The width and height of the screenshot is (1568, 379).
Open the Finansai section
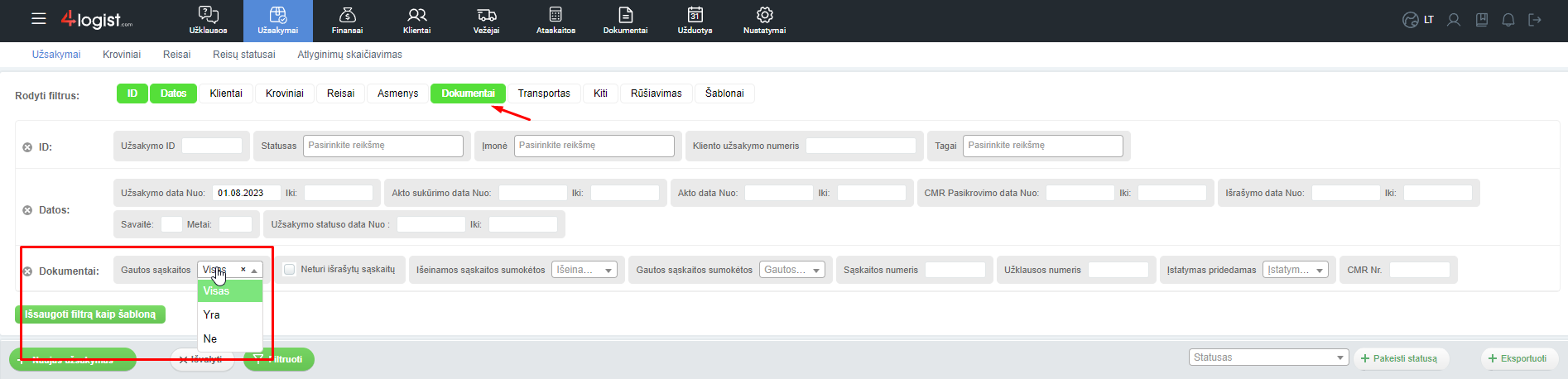[347, 21]
